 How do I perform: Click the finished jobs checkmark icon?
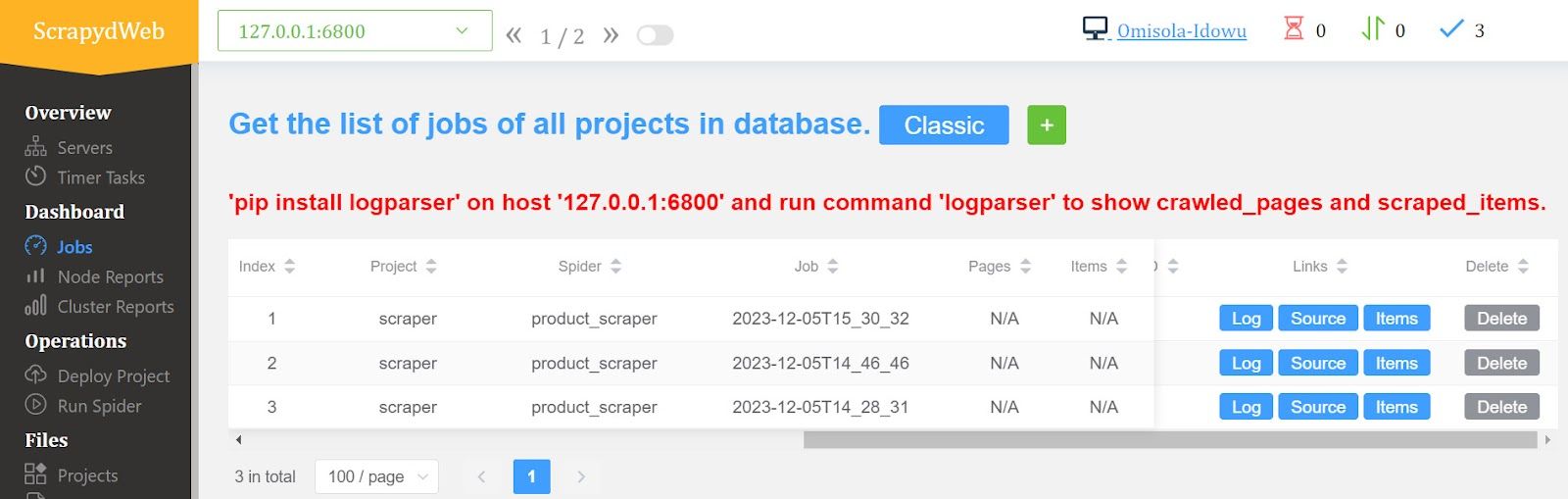pyautogui.click(x=1451, y=29)
